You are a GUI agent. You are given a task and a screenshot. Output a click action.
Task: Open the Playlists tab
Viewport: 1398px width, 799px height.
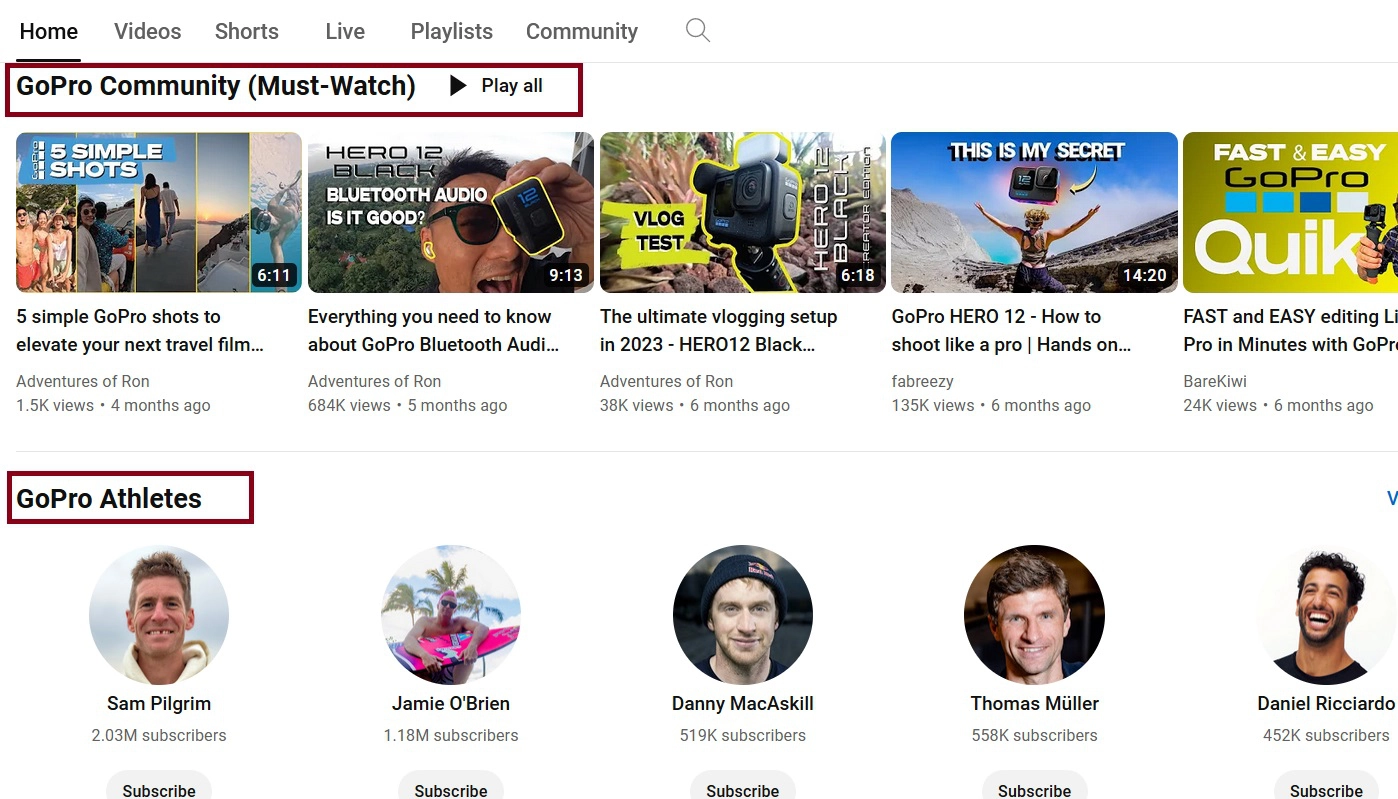tap(452, 31)
